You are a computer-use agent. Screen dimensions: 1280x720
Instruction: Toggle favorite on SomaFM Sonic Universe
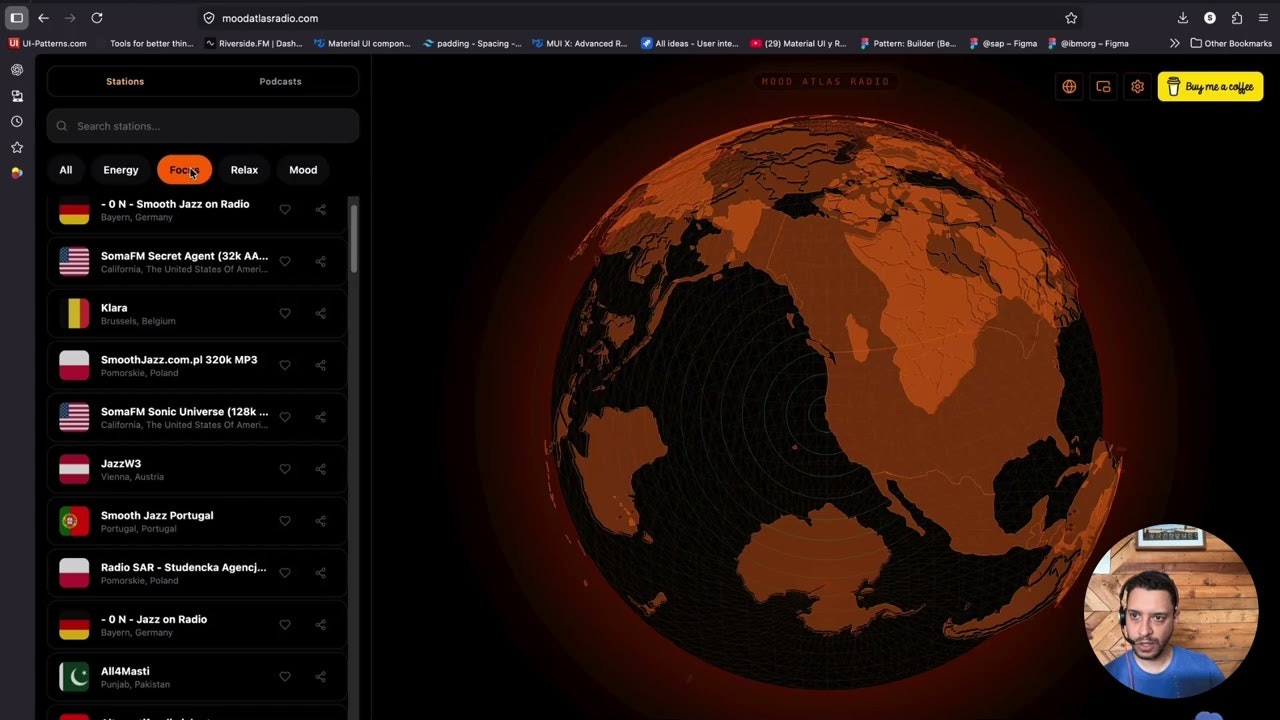[285, 418]
